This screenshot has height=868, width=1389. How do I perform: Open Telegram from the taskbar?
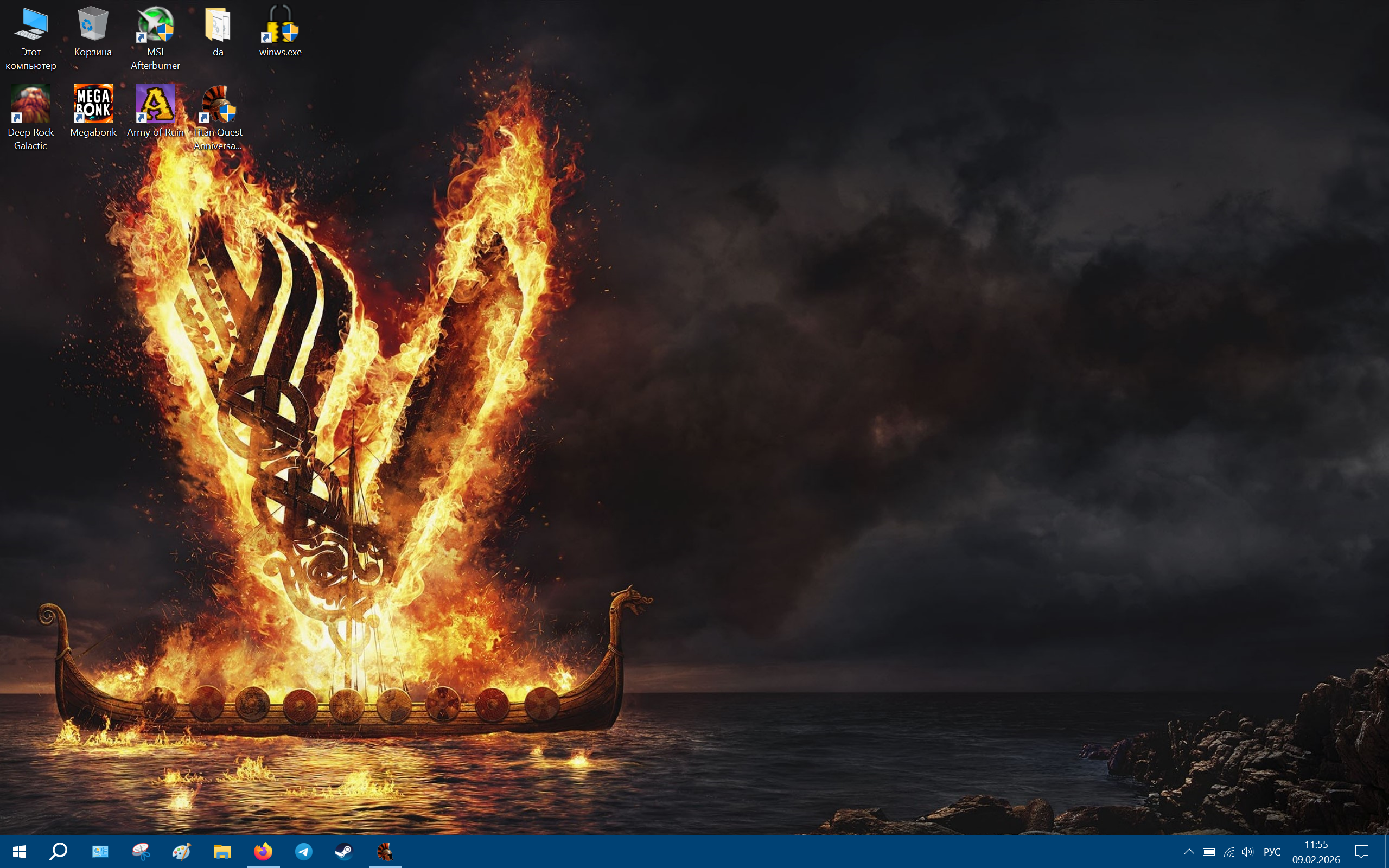304,851
